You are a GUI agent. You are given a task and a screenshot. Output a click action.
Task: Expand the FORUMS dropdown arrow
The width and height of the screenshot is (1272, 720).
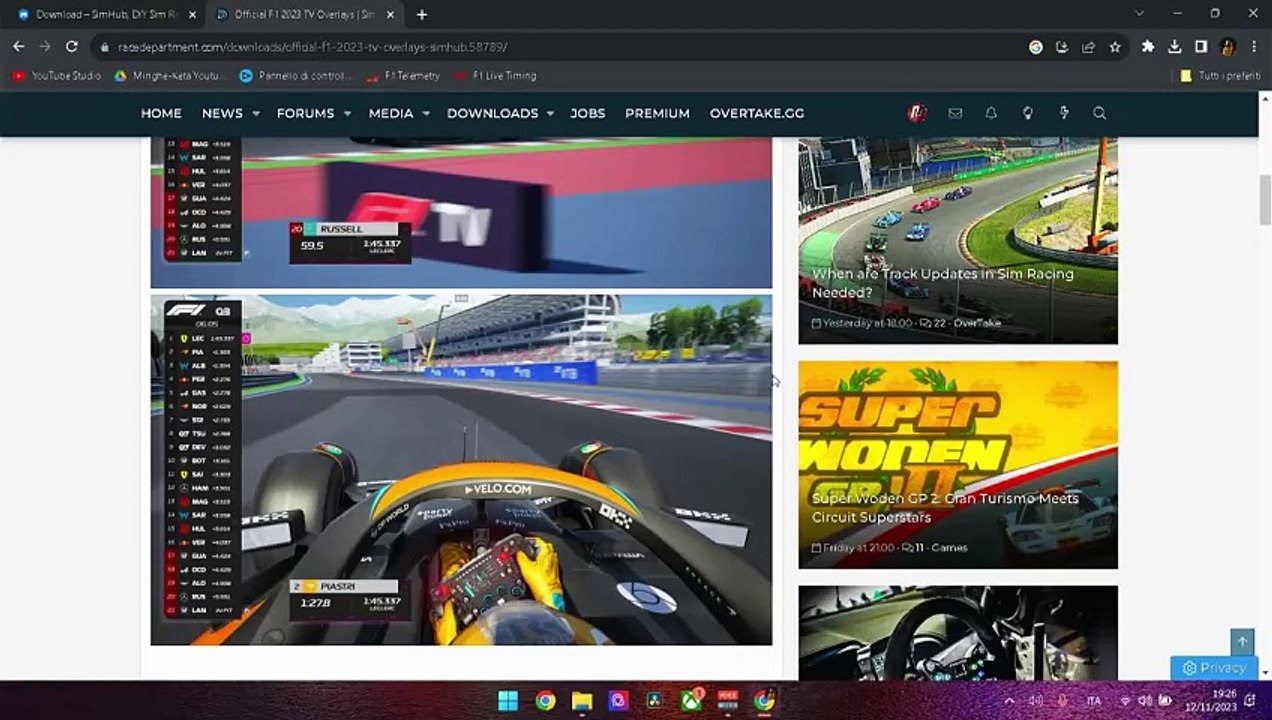pos(347,114)
